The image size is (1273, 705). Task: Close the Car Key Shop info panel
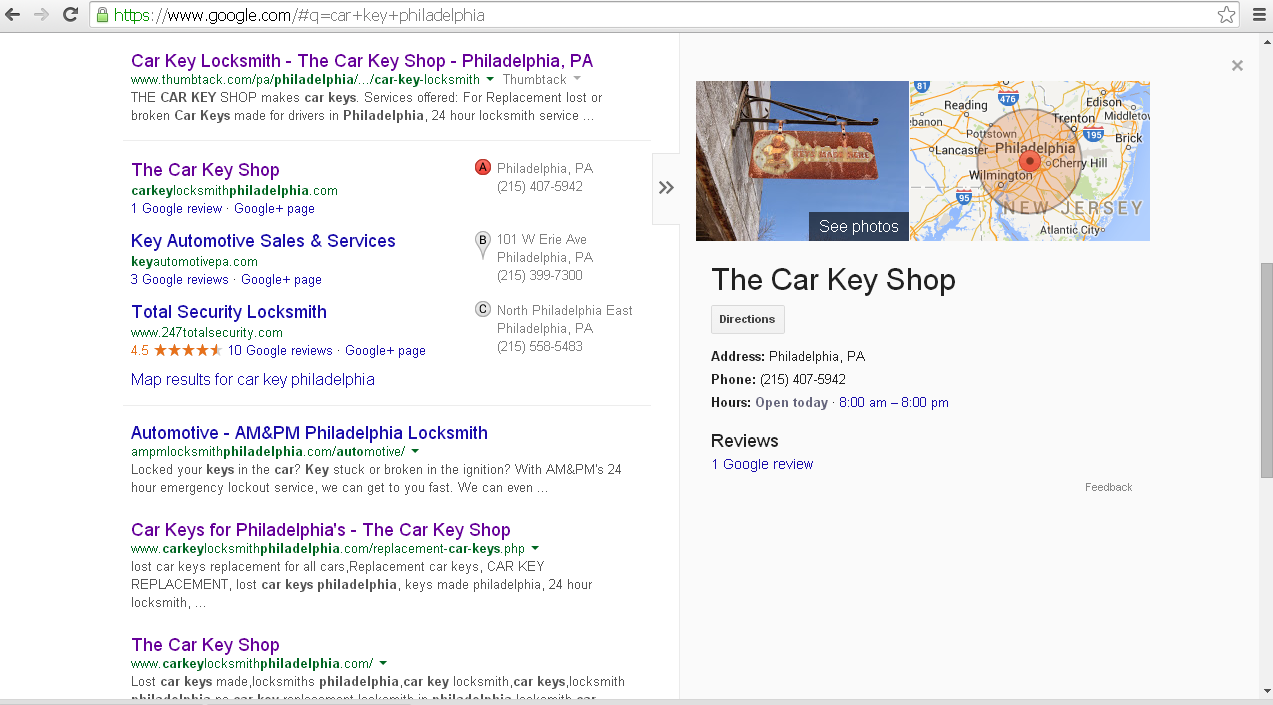pos(1237,66)
